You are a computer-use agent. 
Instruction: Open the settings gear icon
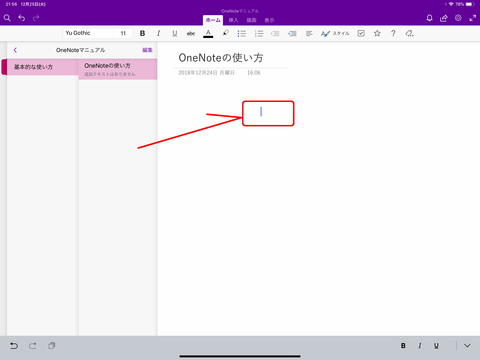click(458, 18)
